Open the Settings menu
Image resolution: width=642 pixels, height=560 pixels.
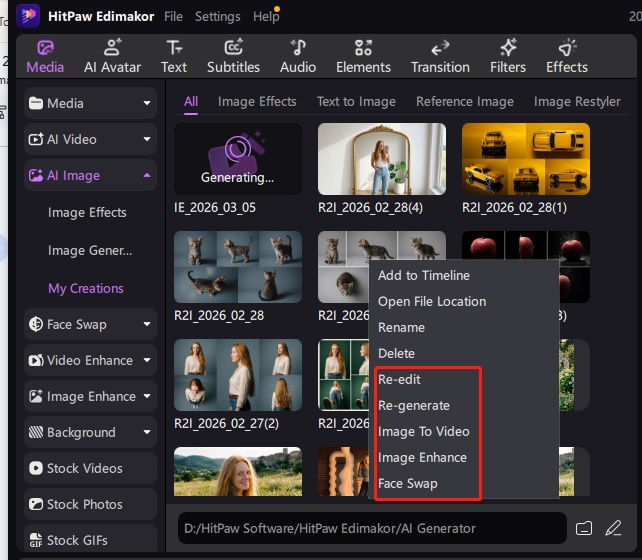(217, 17)
